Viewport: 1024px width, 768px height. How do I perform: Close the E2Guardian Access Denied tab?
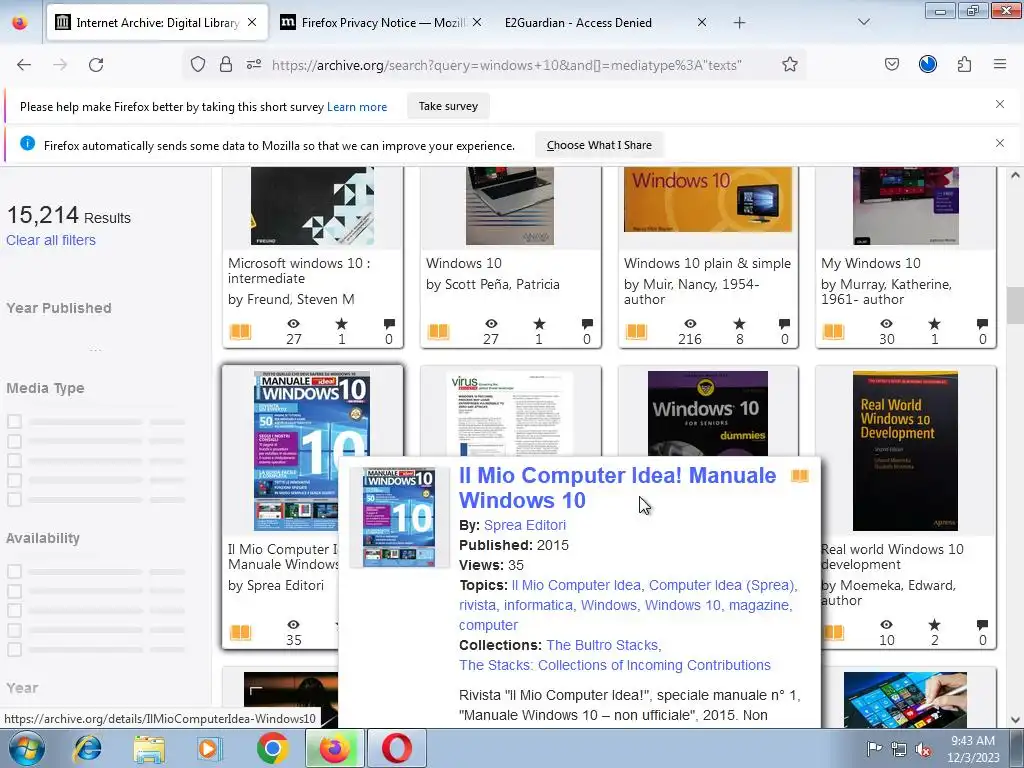pyautogui.click(x=702, y=22)
